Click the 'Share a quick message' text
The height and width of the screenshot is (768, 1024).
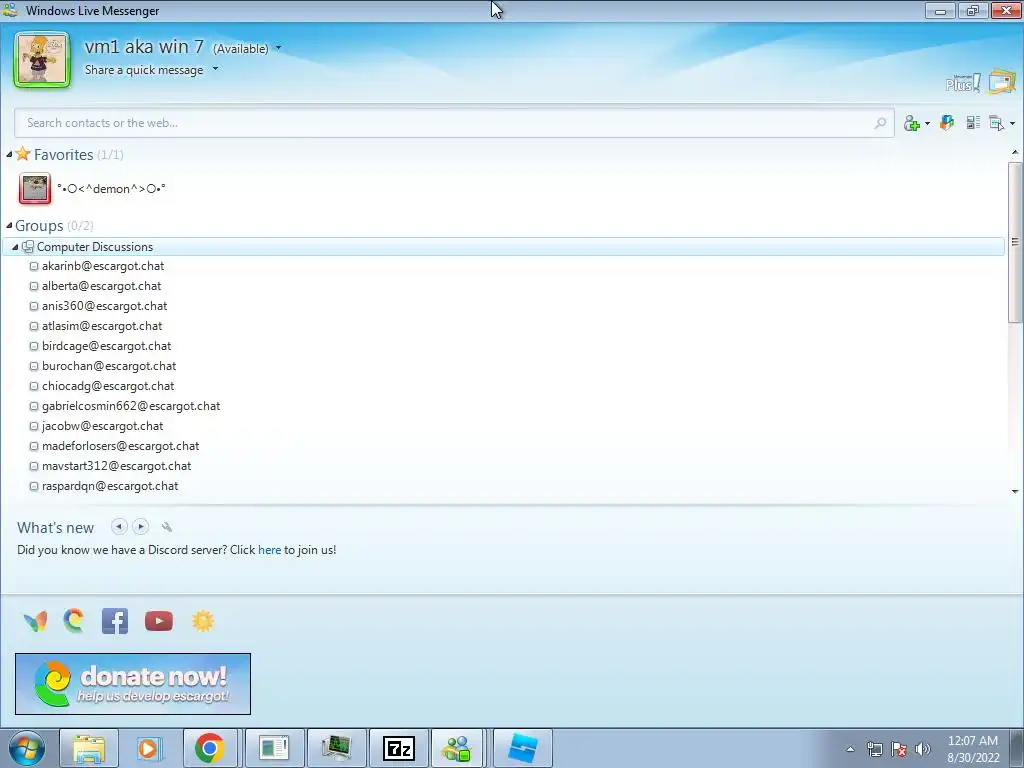[144, 70]
